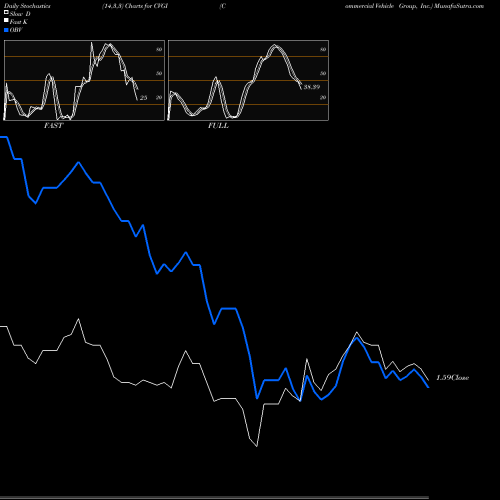Screen dimensions: 500x500
Task: Click the '20' axis label in FULL chart
Action: tap(323, 97)
